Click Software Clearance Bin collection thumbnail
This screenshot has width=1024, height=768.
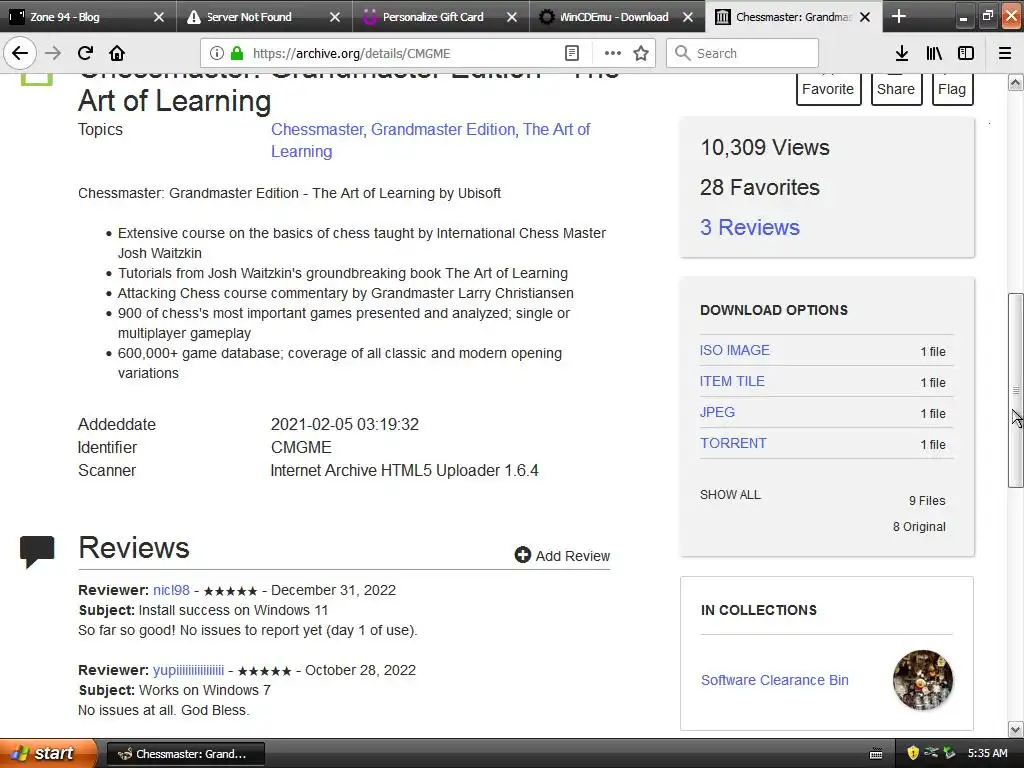[x=922, y=680]
